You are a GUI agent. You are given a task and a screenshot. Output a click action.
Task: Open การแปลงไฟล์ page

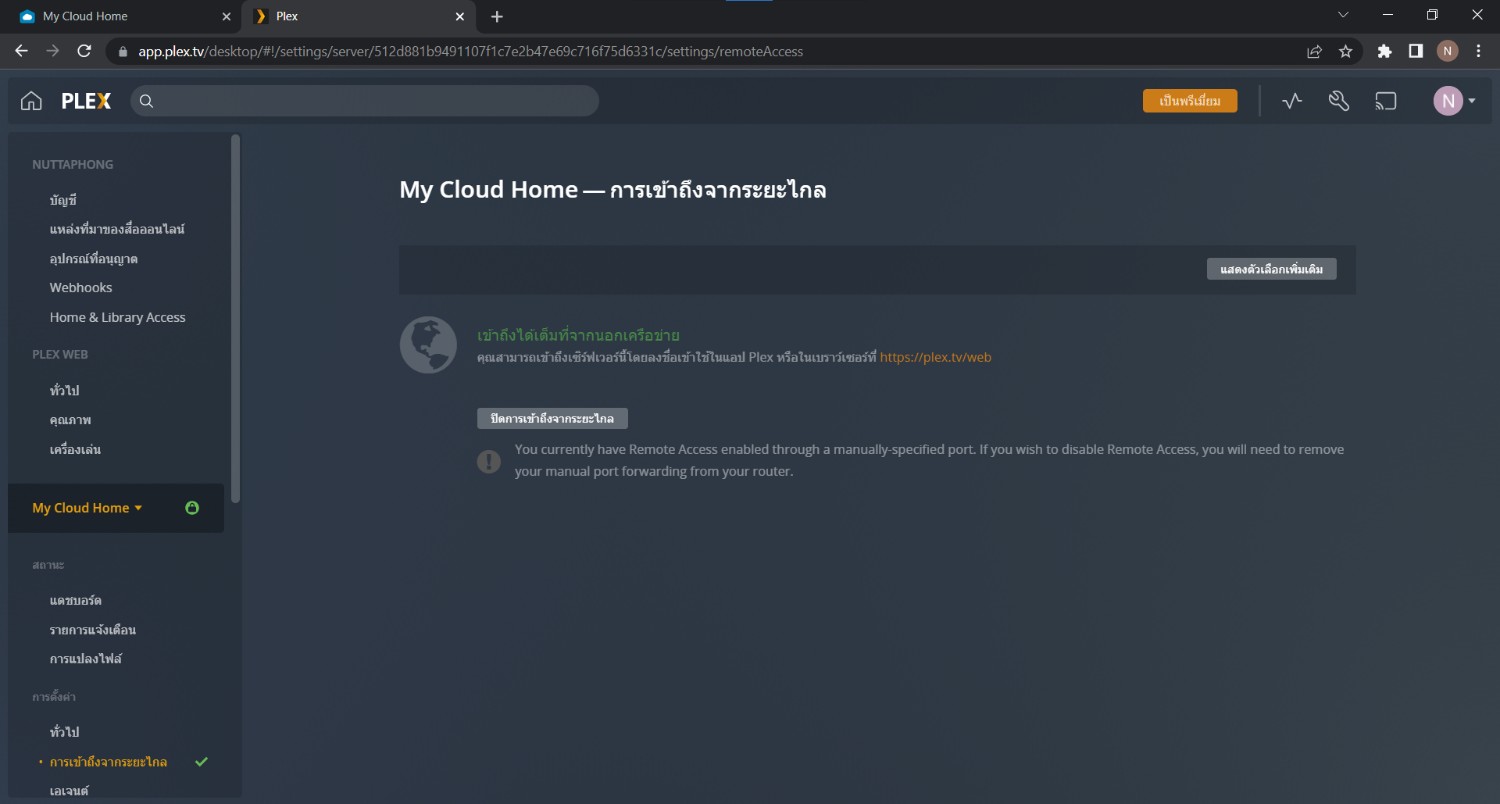point(86,659)
